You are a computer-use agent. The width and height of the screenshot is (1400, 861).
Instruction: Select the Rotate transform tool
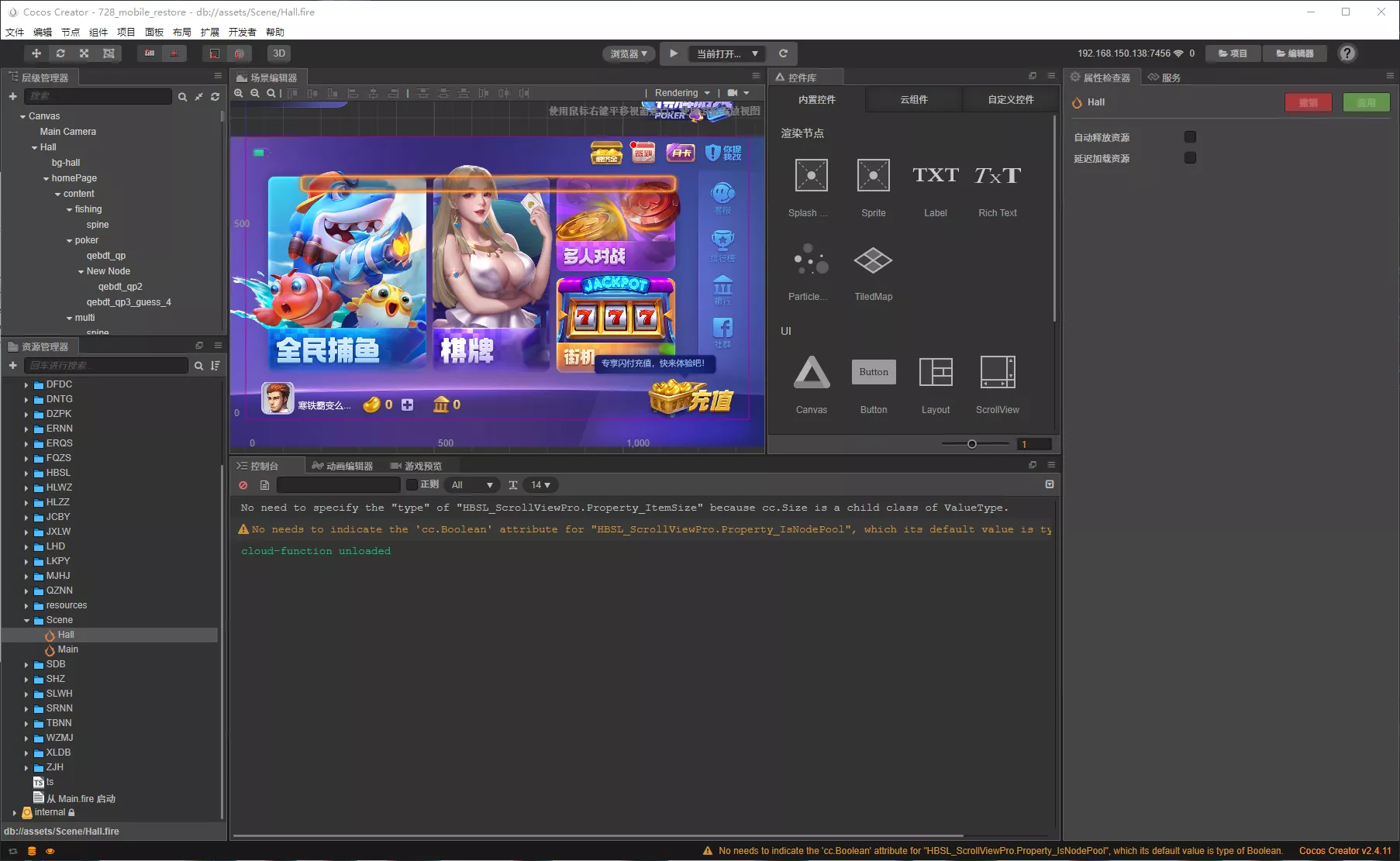[x=60, y=53]
